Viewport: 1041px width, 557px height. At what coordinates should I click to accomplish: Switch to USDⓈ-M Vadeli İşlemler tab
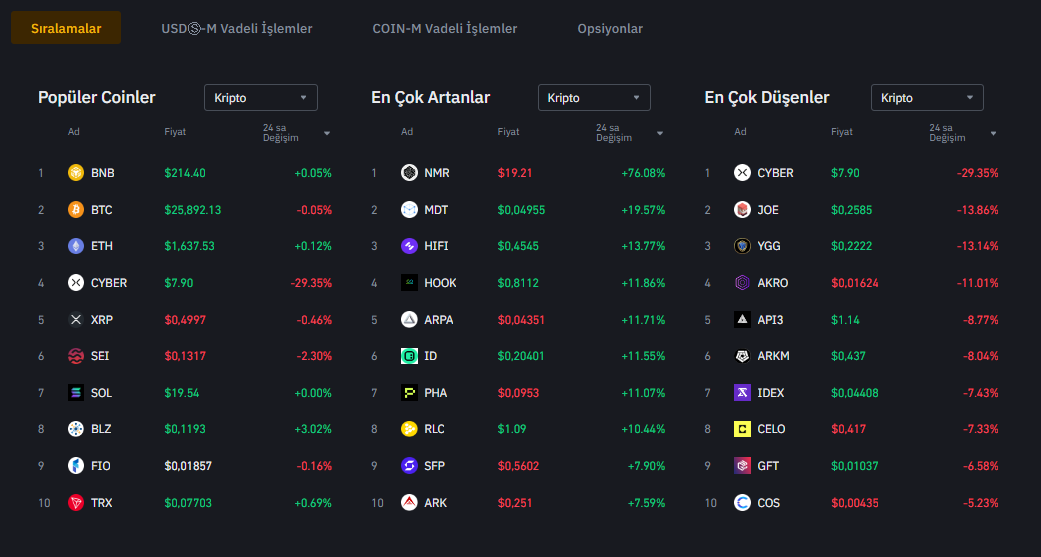[237, 29]
